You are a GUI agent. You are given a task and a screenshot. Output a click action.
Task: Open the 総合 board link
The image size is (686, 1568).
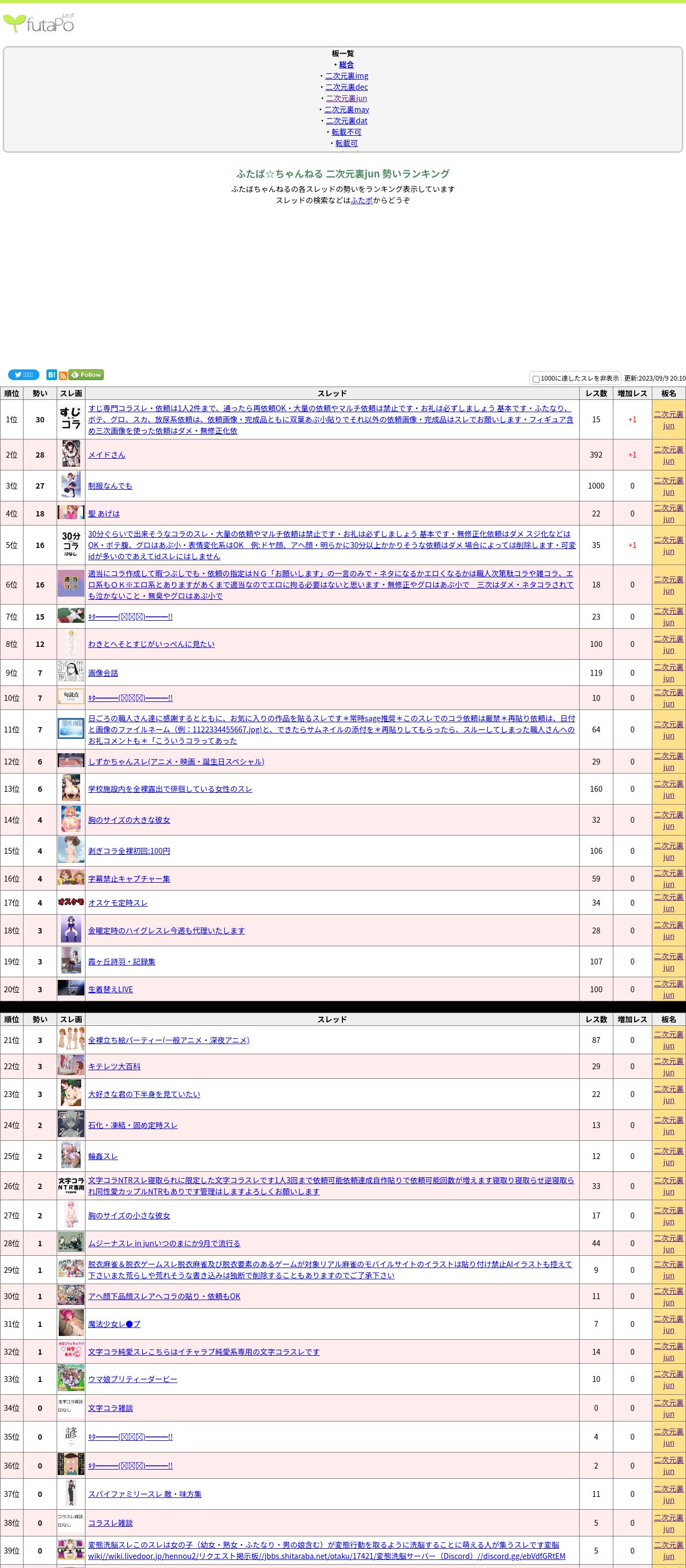coord(346,65)
